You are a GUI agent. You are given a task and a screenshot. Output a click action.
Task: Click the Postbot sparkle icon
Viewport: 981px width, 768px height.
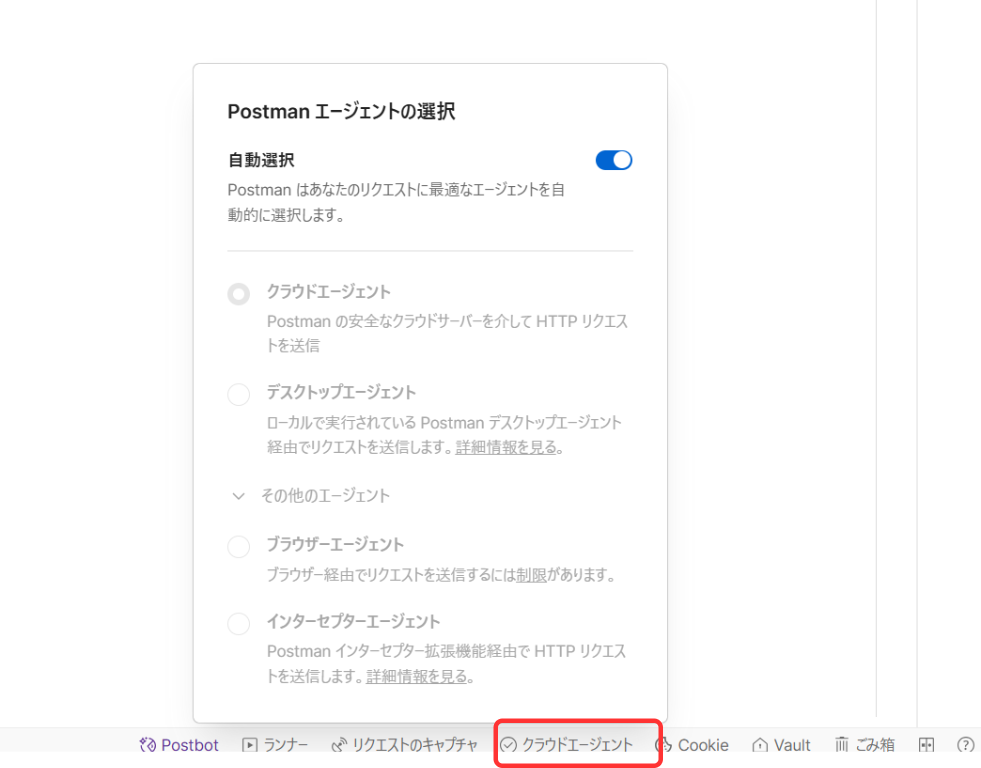pos(148,745)
